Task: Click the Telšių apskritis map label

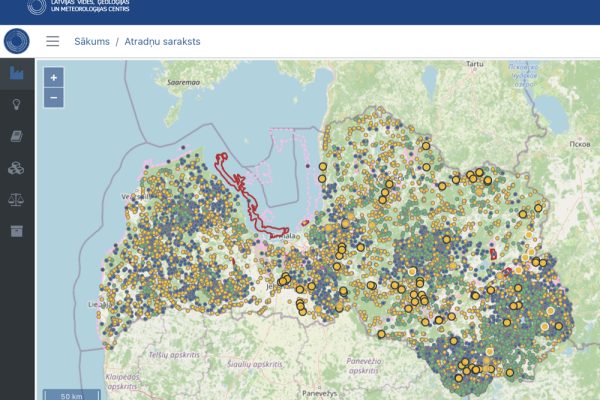Action: [174, 355]
